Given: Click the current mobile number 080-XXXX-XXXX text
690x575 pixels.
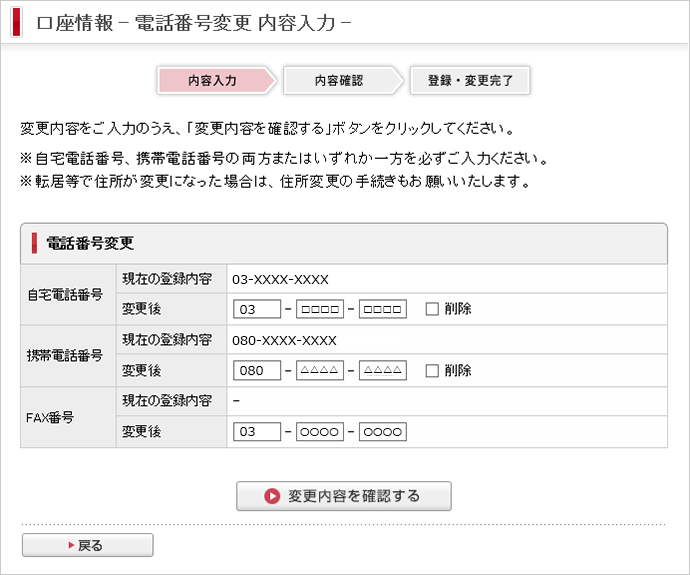Looking at the screenshot, I should [284, 340].
